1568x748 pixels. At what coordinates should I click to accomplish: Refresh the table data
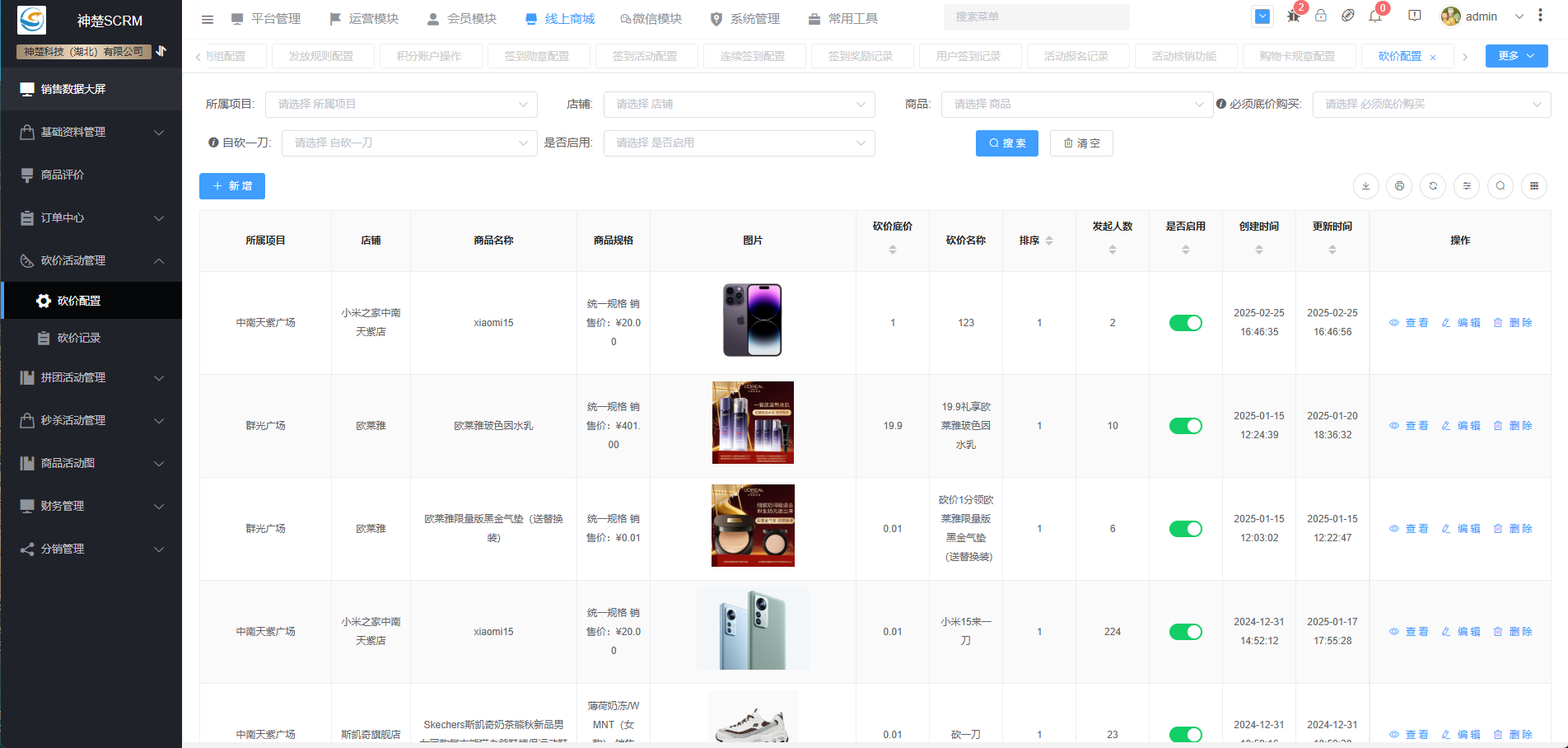point(1433,186)
